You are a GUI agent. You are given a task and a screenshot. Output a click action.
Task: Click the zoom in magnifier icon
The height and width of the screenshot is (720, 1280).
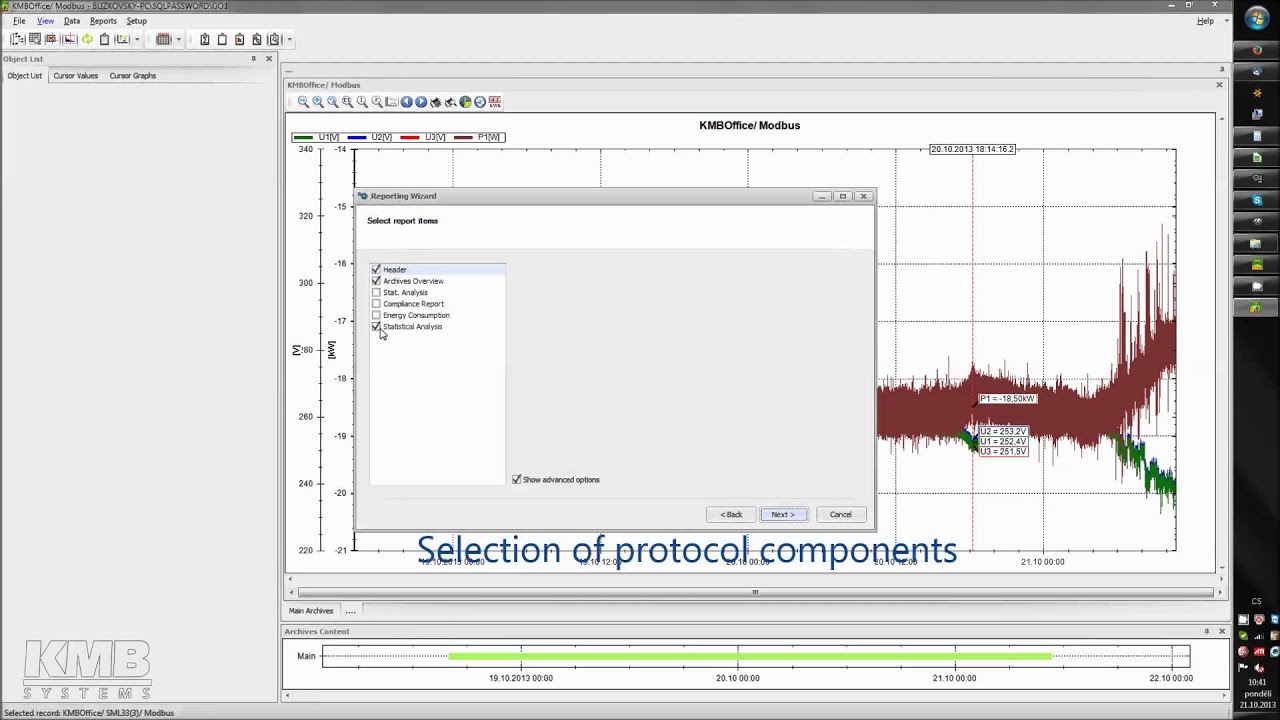318,102
